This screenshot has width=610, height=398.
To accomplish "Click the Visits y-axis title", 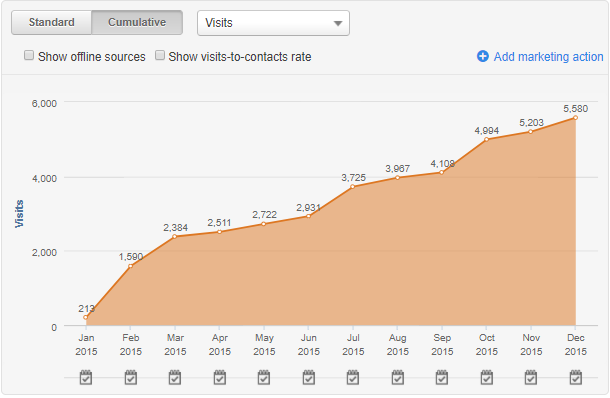I will (19, 214).
